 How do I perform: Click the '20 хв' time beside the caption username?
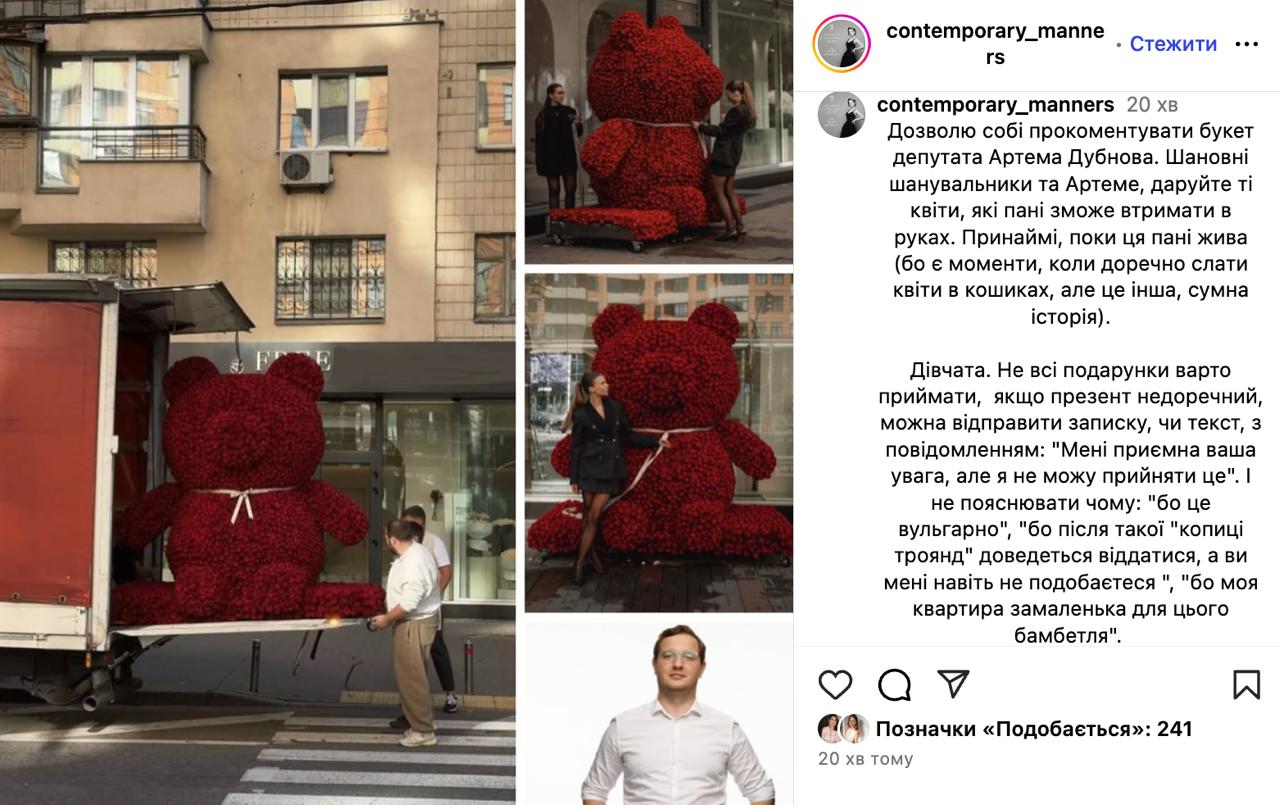1152,105
